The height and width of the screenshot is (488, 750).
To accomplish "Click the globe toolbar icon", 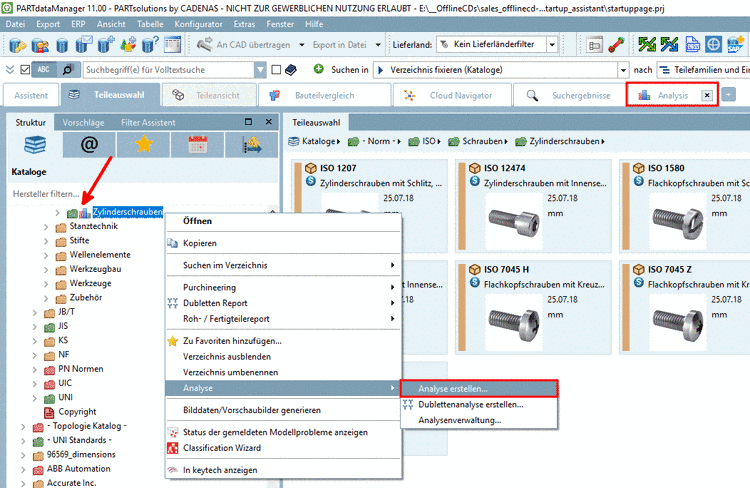I will pyautogui.click(x=713, y=44).
